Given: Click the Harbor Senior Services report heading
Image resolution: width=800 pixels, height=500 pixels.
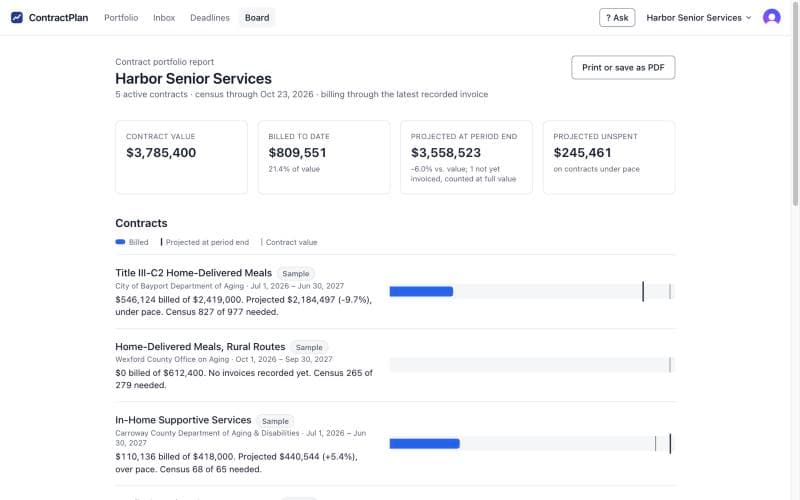Looking at the screenshot, I should 193,79.
